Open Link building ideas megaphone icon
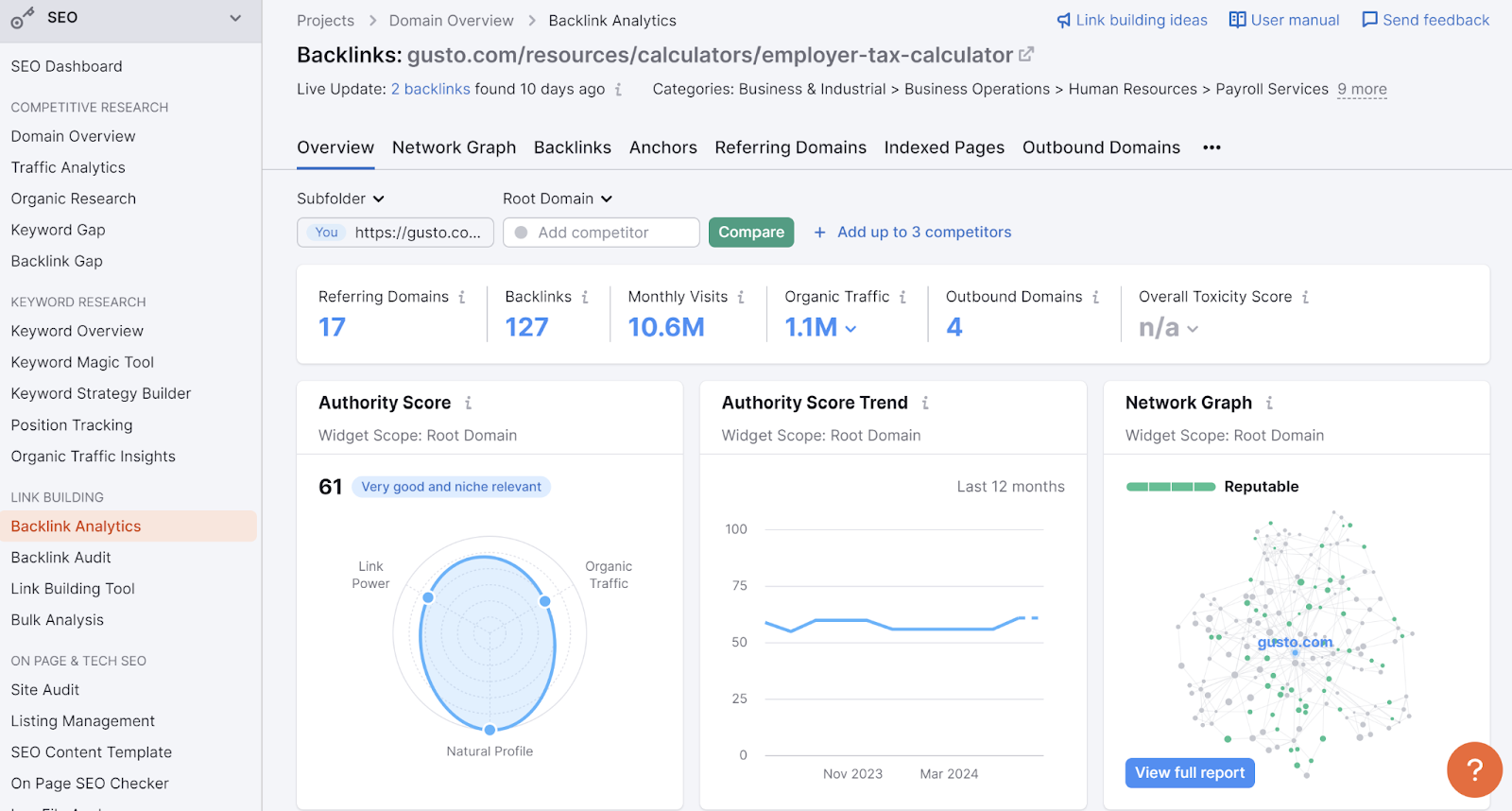 pos(1064,20)
